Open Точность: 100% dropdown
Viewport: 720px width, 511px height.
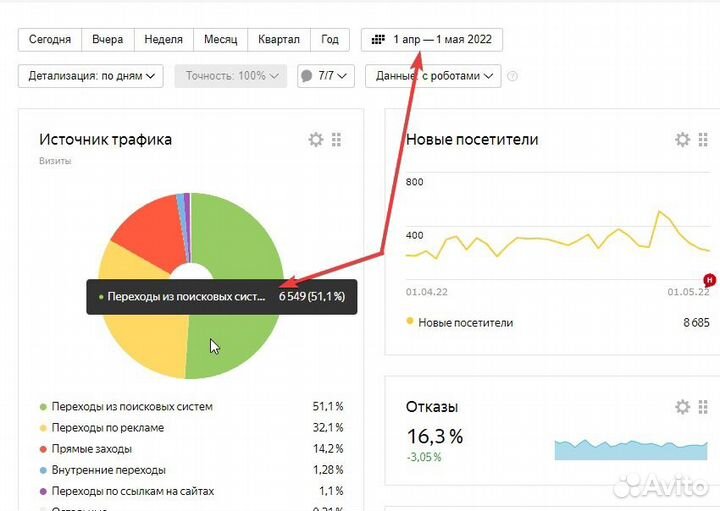pyautogui.click(x=231, y=76)
